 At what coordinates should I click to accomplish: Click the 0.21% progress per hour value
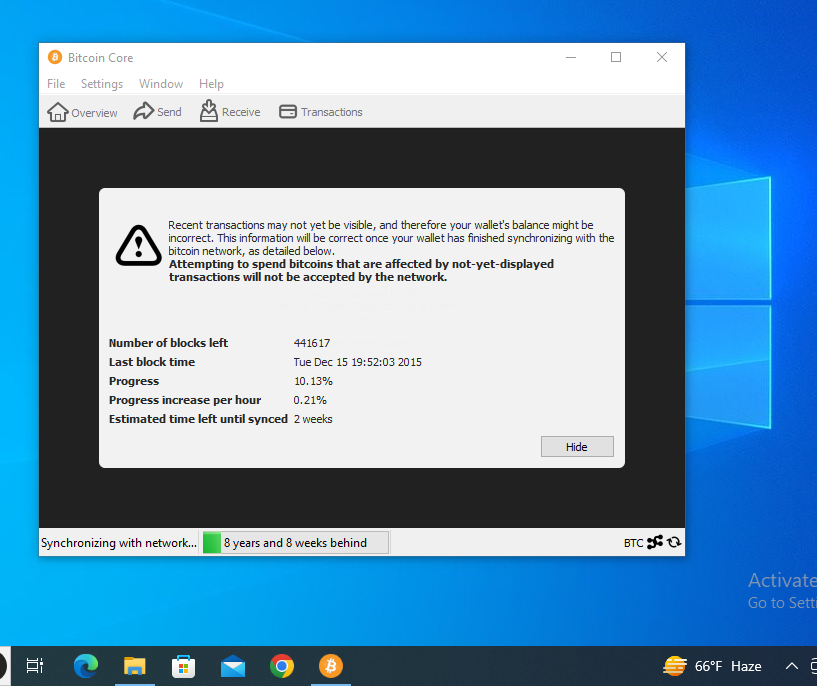310,400
